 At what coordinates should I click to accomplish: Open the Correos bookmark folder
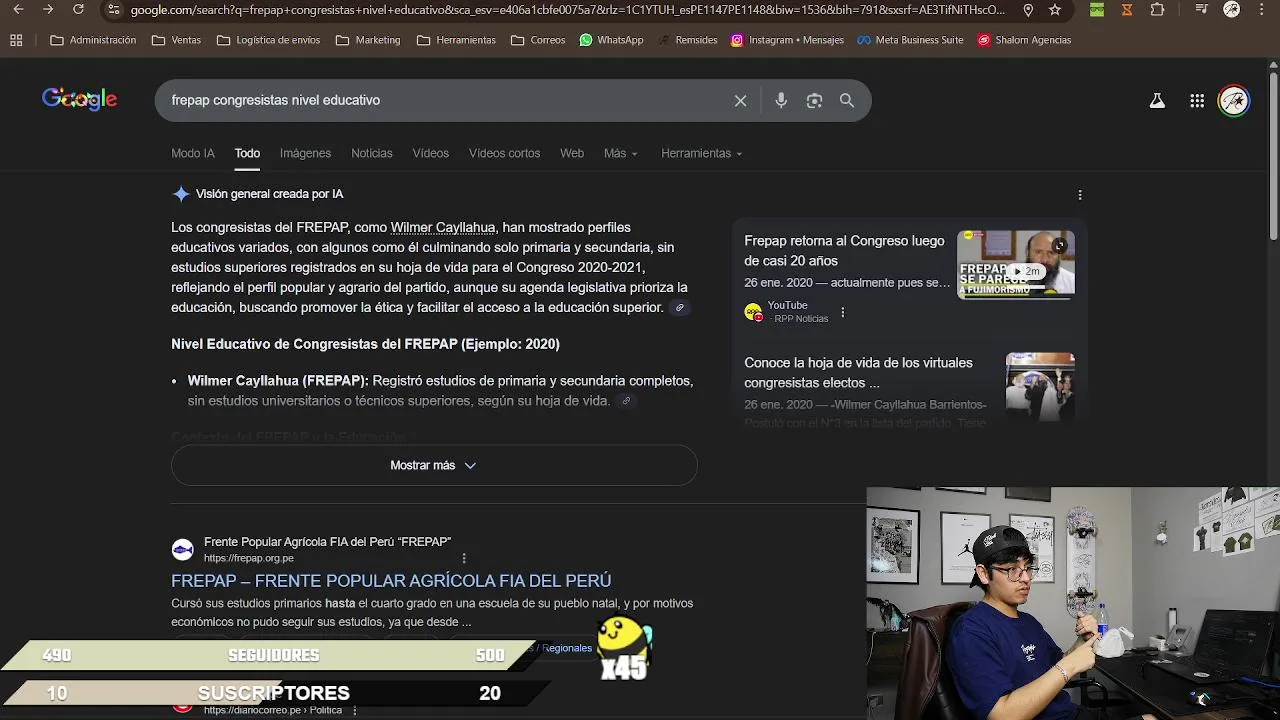(x=538, y=40)
